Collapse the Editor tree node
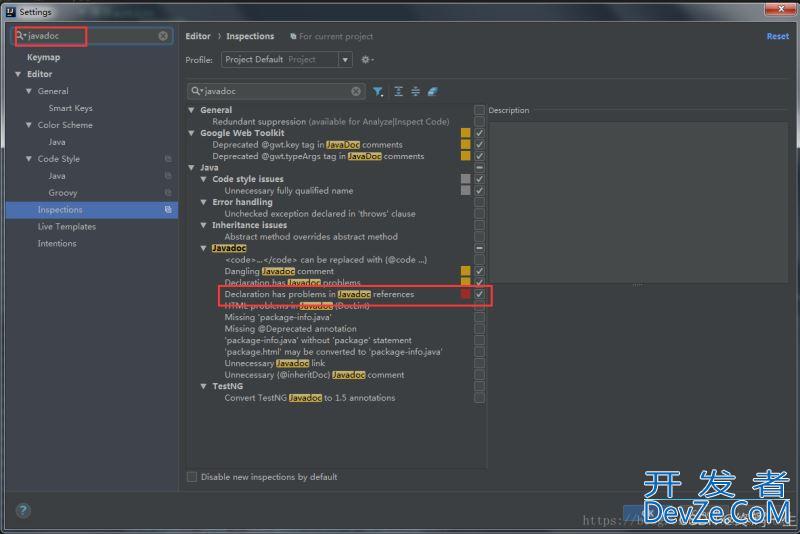Screen dimensions: 800x534 click(x=18, y=74)
